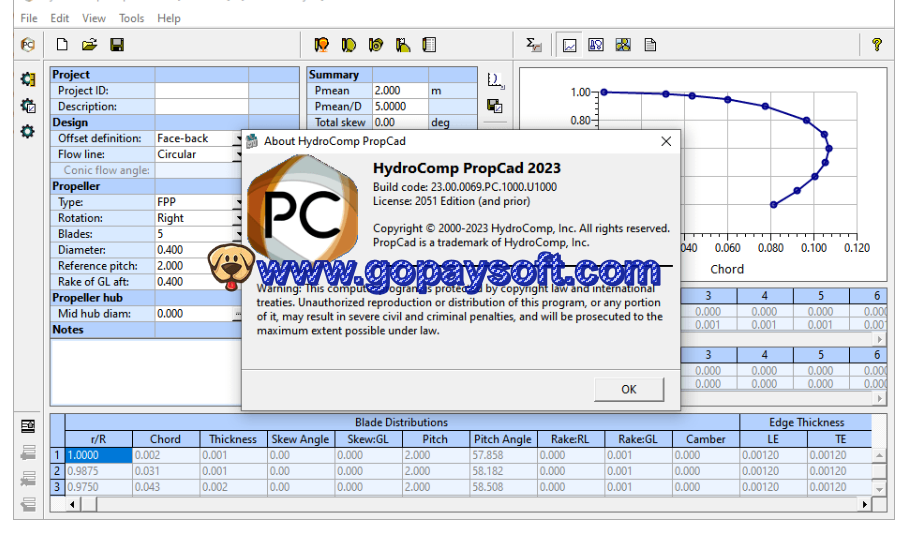Click the top gear icon in left sidebar

tap(27, 79)
